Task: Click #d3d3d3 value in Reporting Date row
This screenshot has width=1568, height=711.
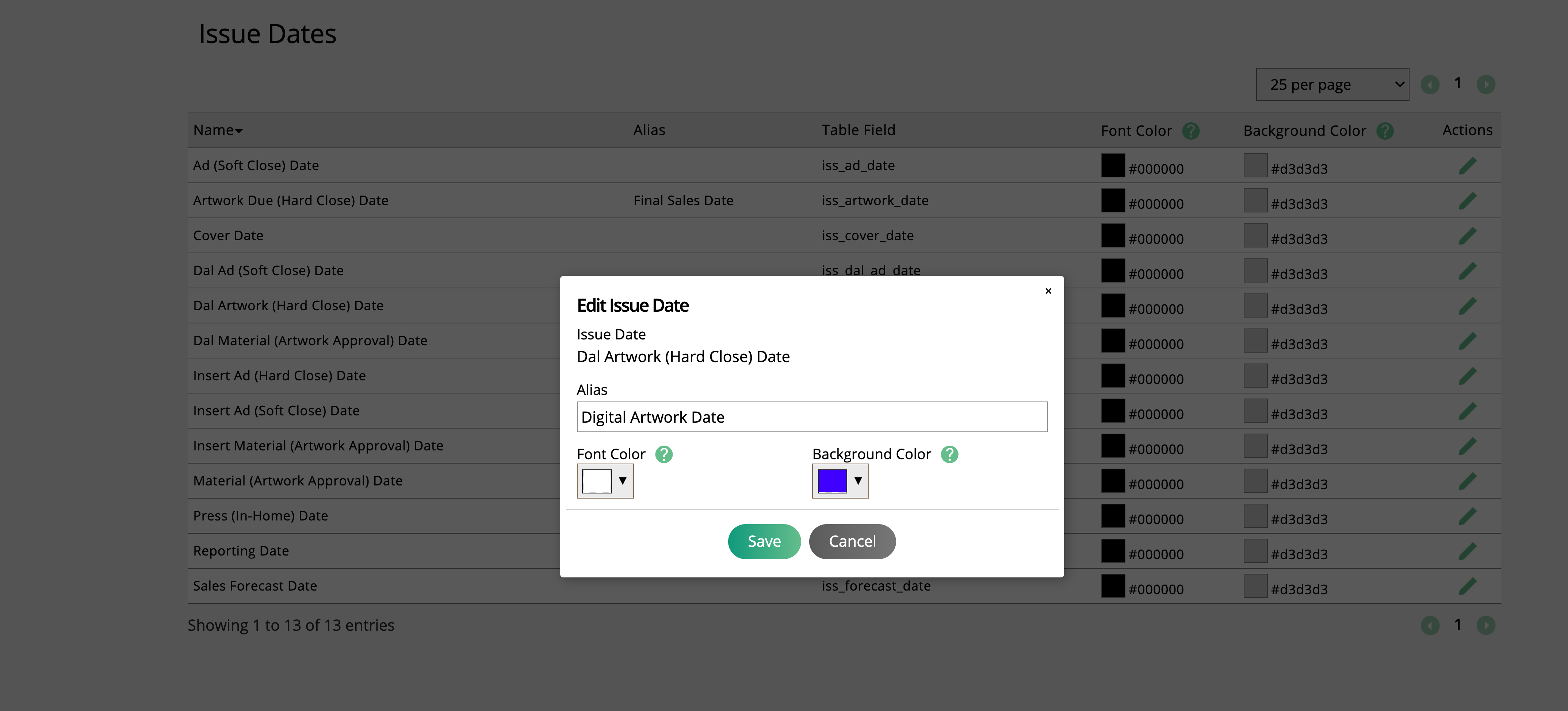Action: [x=1299, y=554]
